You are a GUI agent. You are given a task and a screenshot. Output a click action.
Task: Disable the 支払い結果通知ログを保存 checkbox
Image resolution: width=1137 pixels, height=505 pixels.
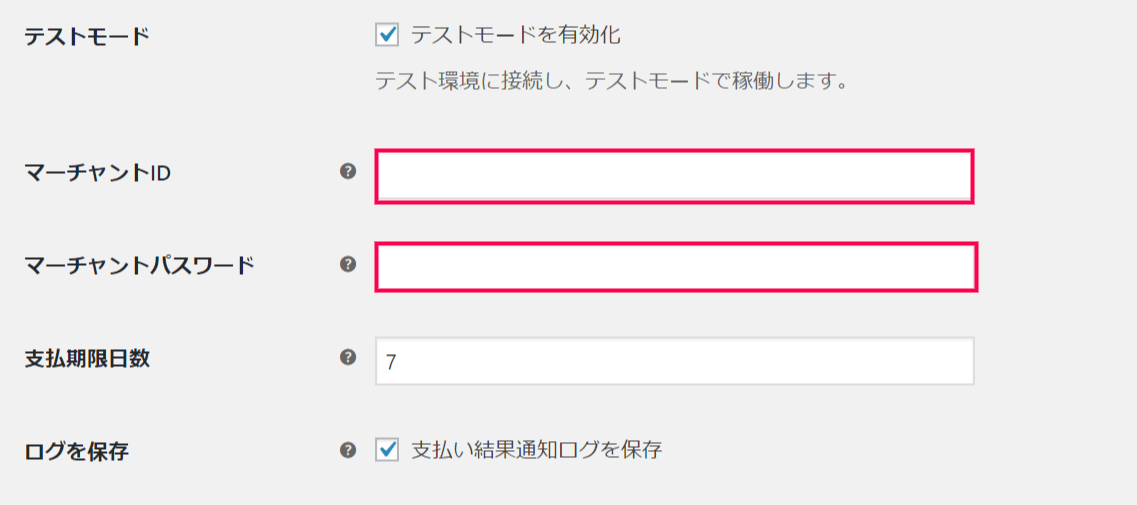click(387, 450)
